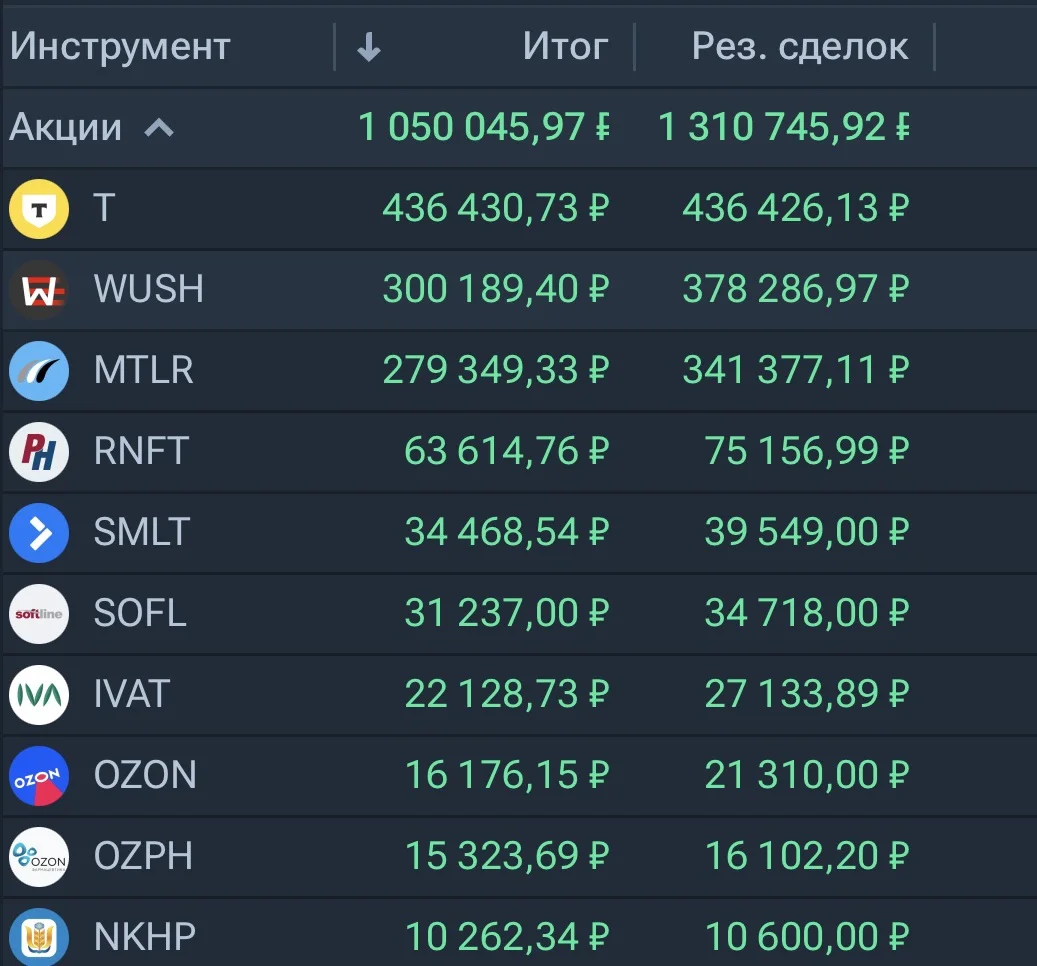Click IVAT total 22 128,73 ₽
This screenshot has height=966, width=1037.
[507, 694]
